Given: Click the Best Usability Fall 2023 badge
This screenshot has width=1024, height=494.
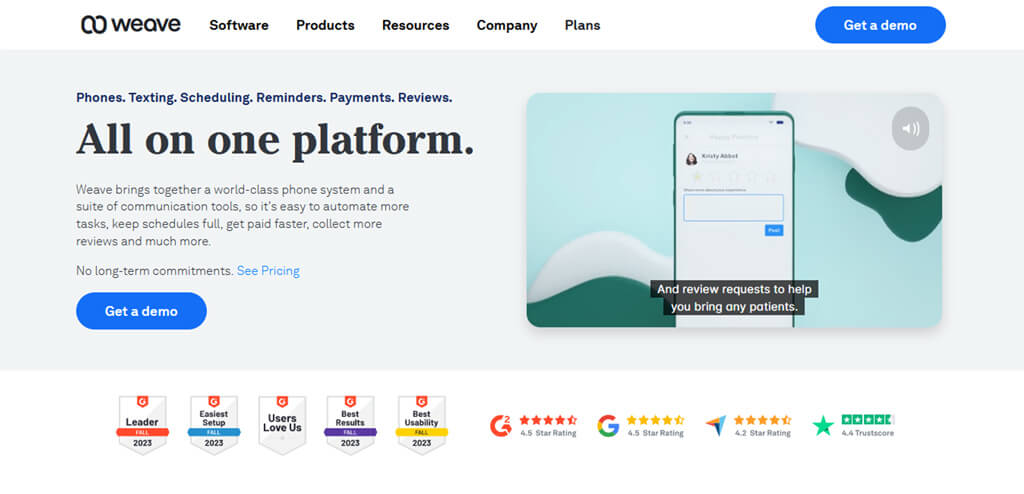Looking at the screenshot, I should click(x=421, y=425).
